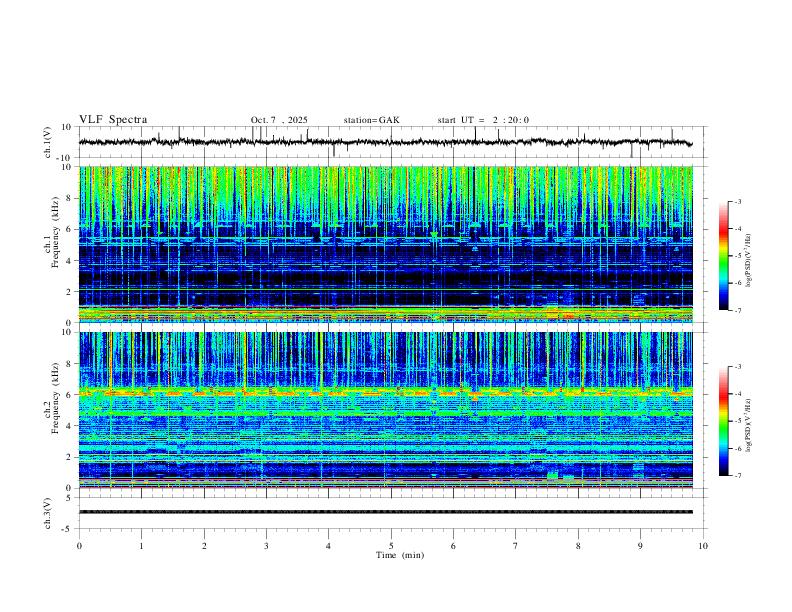Viewport: 792px width, 612px height.
Task: Click the '-10' tick on ch.1(V) axis
Action: pos(66,158)
